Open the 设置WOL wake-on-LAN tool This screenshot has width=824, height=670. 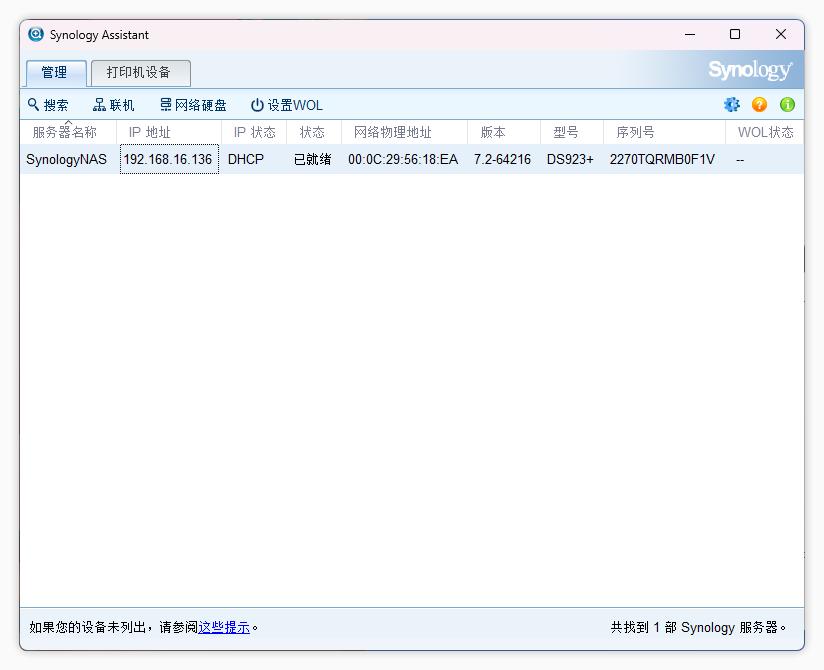pyautogui.click(x=286, y=105)
